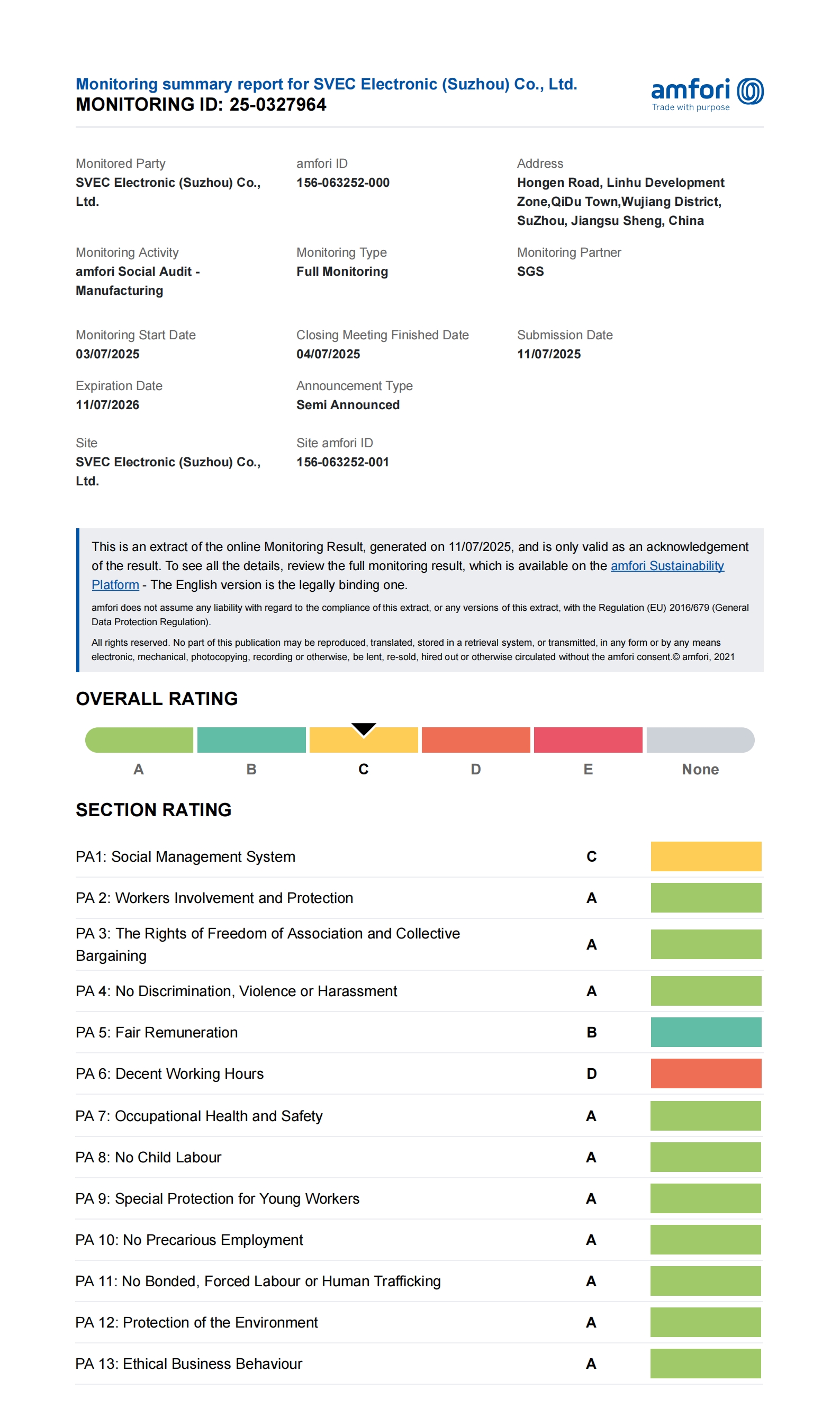Image resolution: width=840 pixels, height=1417 pixels.
Task: Click the Monitoring ID 25-0327964 heading
Action: coord(201,105)
